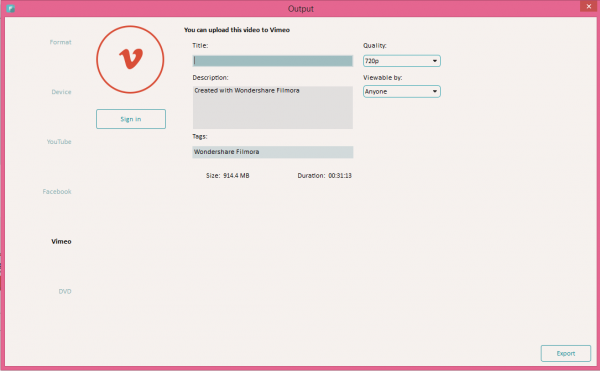
Task: Switch to the Device tab
Action: pyautogui.click(x=61, y=92)
